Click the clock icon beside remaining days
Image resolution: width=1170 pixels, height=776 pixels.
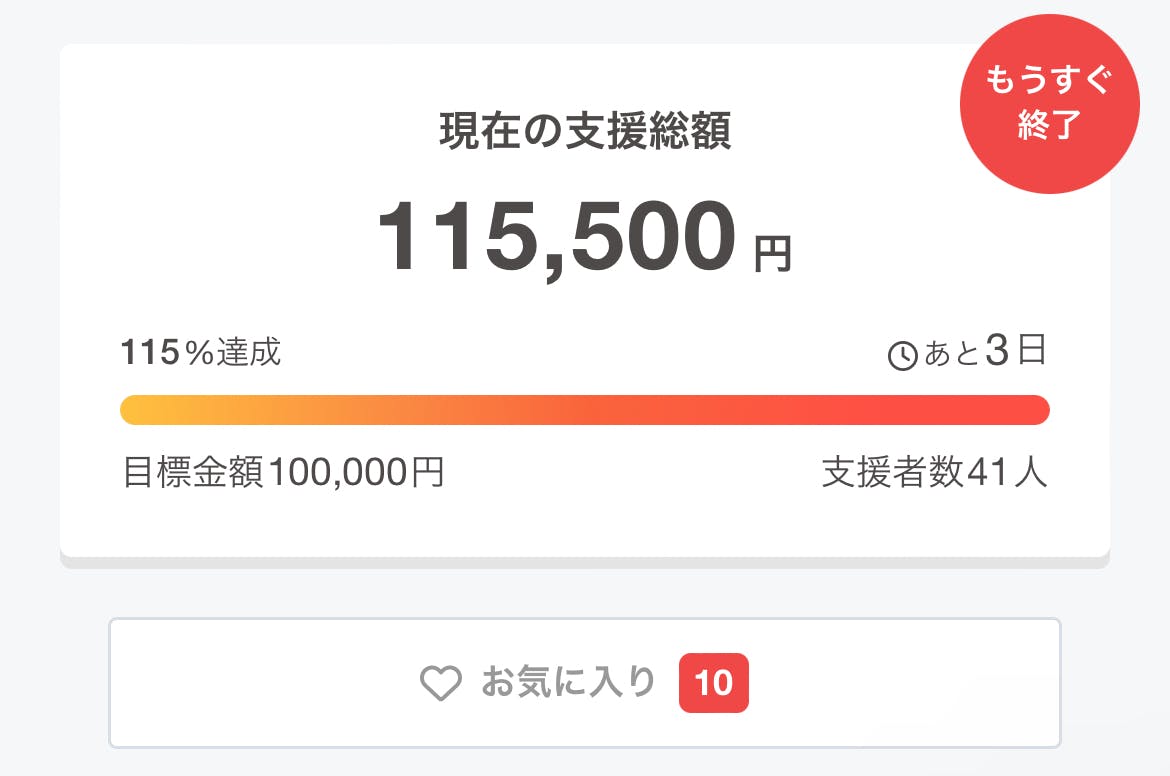(902, 355)
